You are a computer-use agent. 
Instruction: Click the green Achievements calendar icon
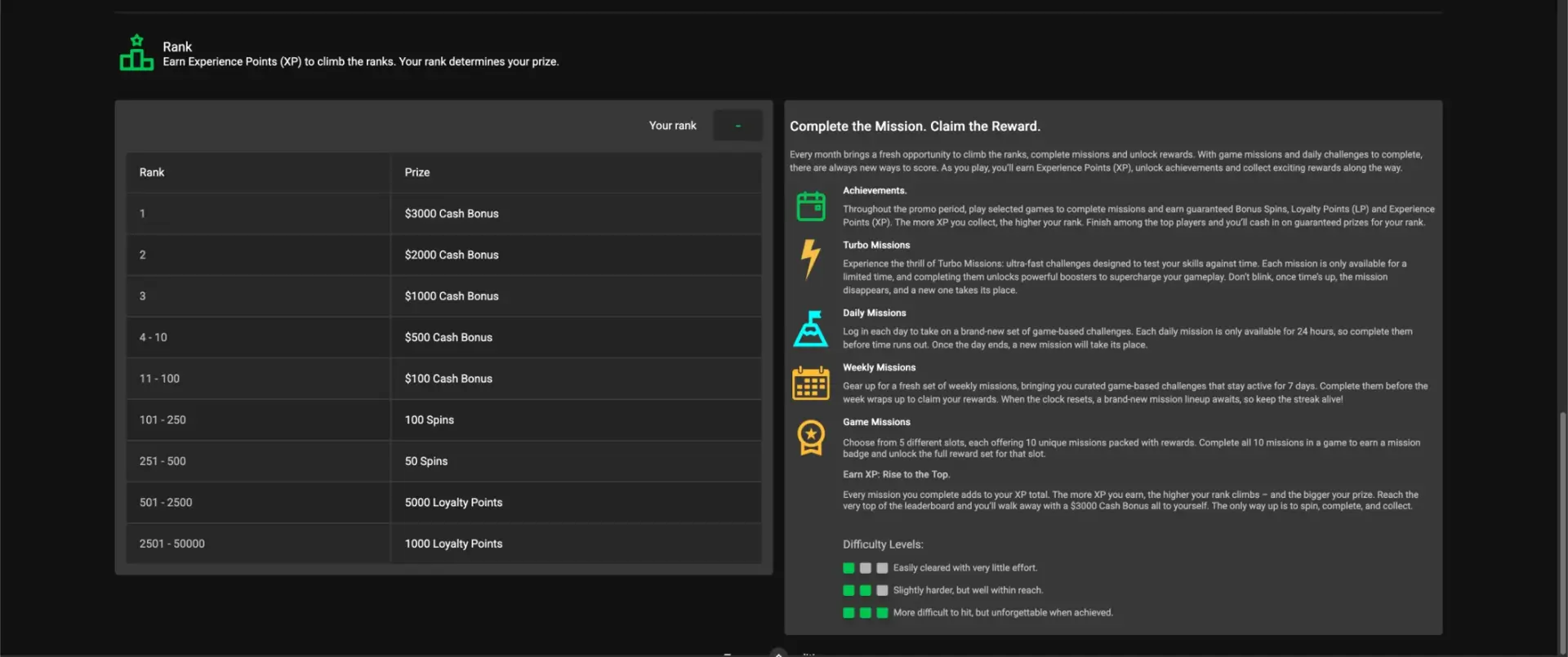(x=810, y=206)
